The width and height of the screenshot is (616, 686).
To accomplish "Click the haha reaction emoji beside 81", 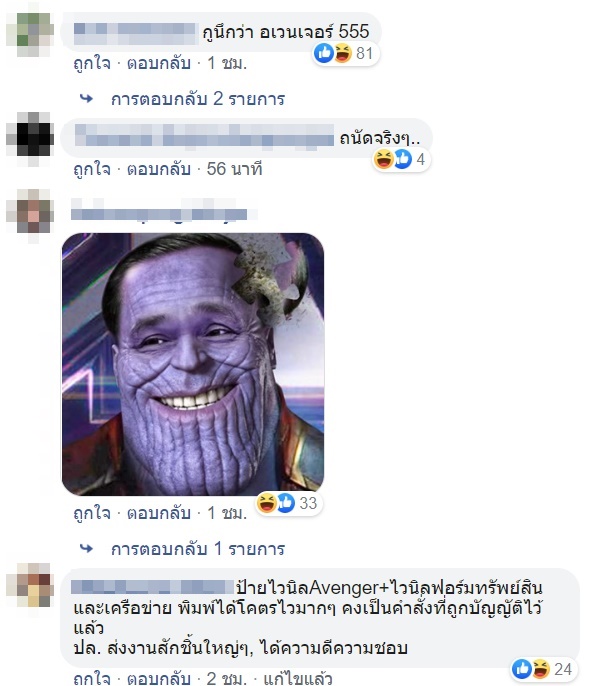I will point(343,53).
